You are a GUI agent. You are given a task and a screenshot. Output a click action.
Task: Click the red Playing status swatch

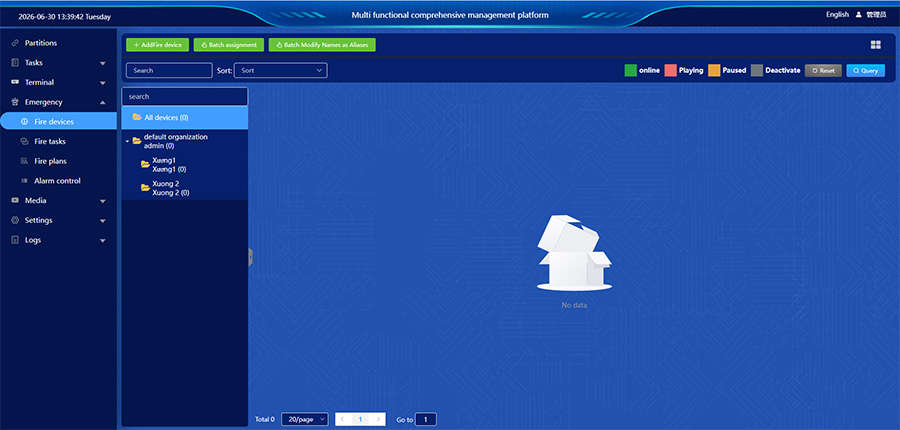(x=670, y=71)
